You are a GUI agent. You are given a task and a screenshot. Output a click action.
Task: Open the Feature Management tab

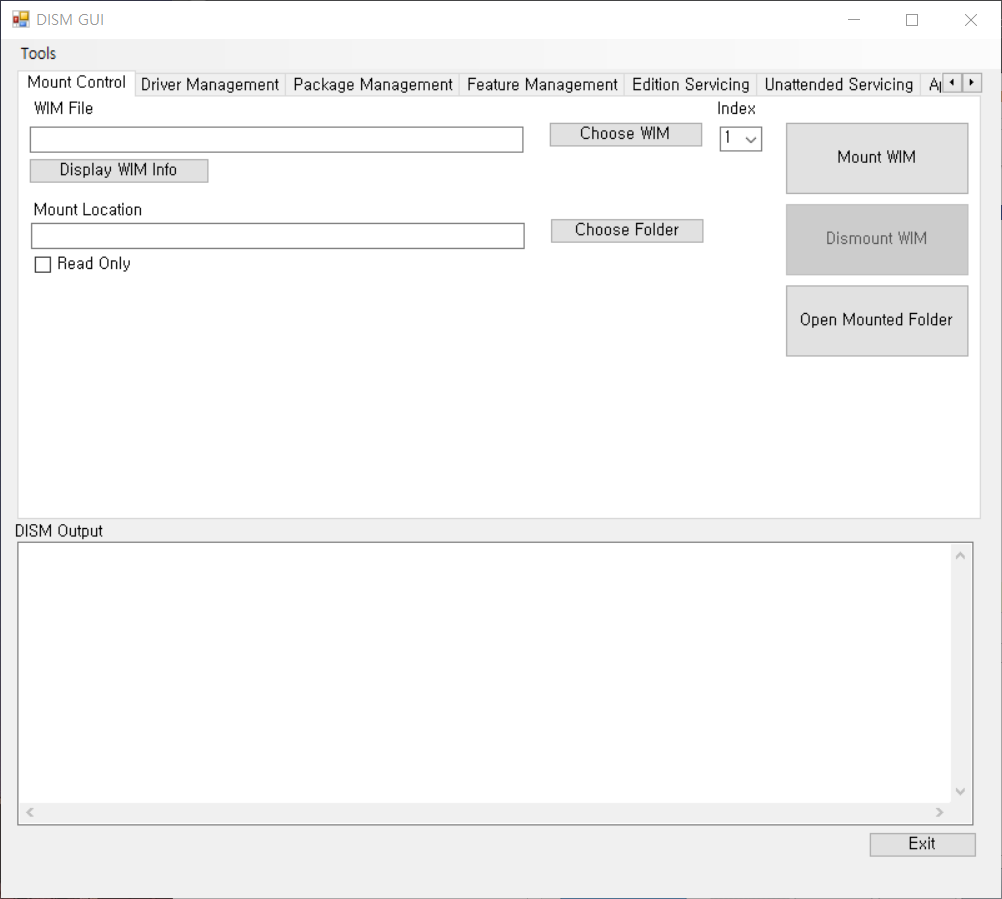[x=542, y=85]
